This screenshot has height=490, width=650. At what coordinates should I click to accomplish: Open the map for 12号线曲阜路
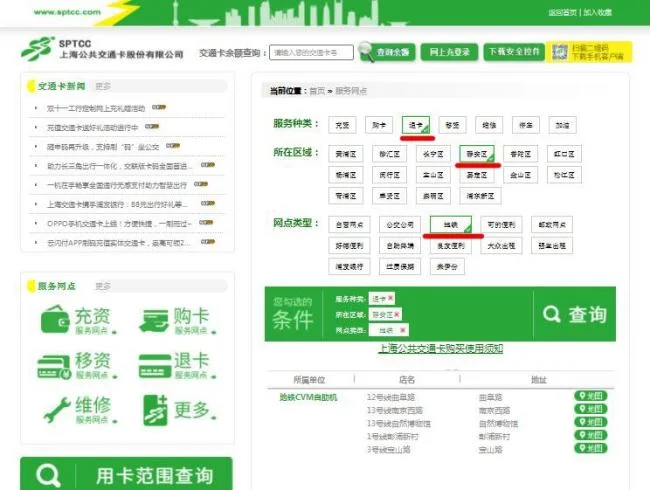(x=591, y=396)
